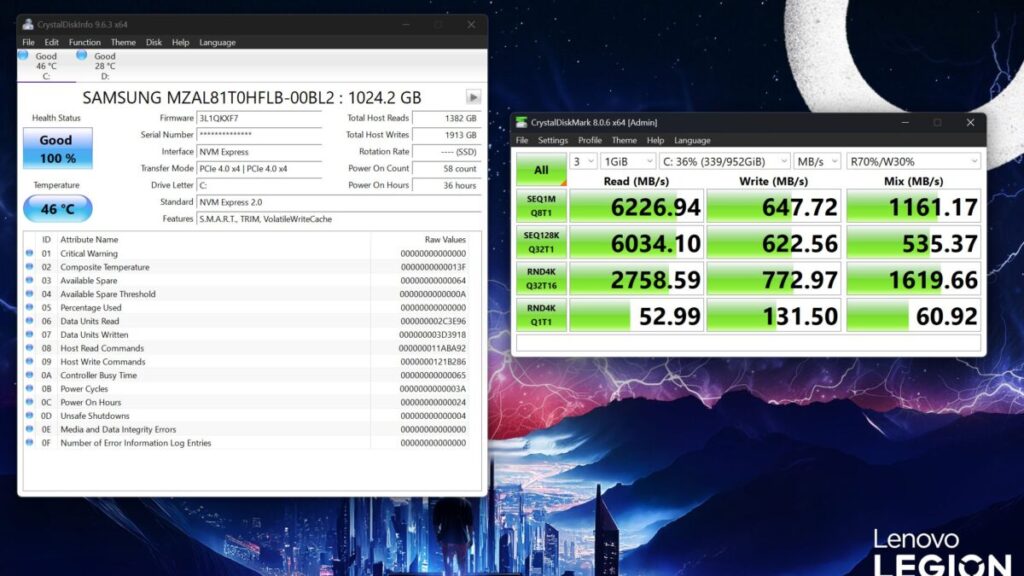Open unit dropdown showing MB/s

click(817, 161)
